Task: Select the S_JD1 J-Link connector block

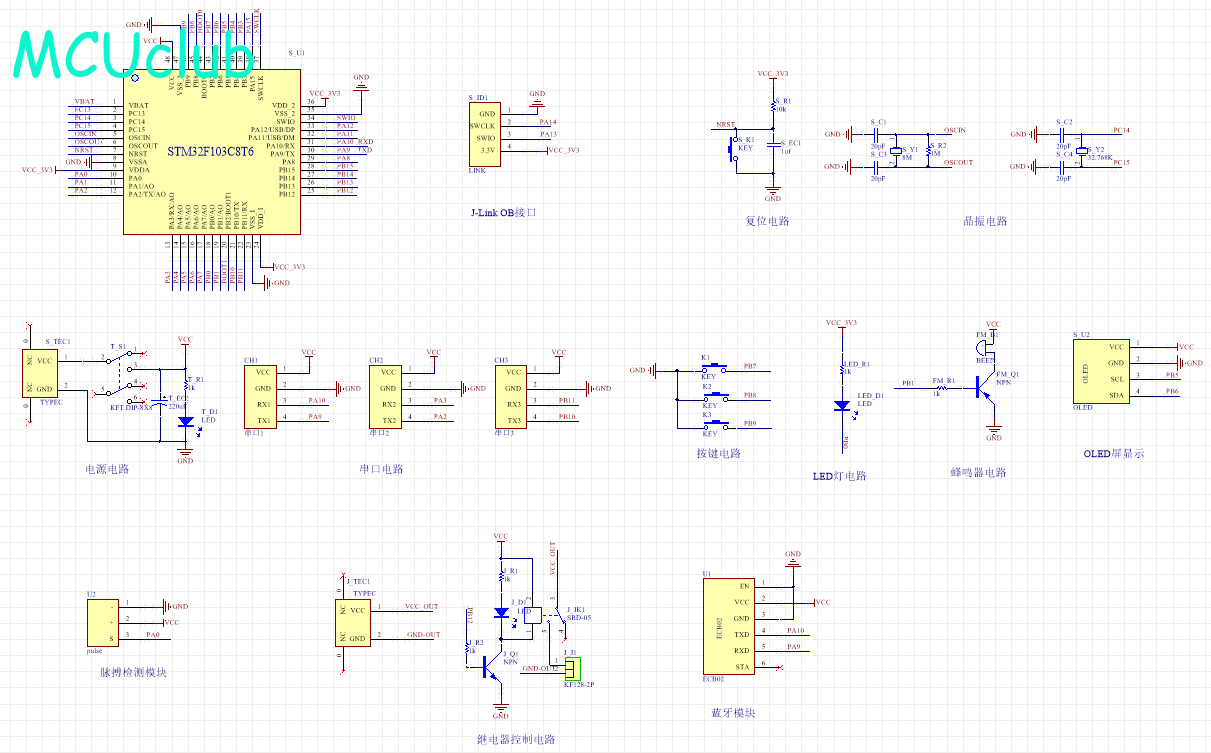Action: click(x=484, y=132)
